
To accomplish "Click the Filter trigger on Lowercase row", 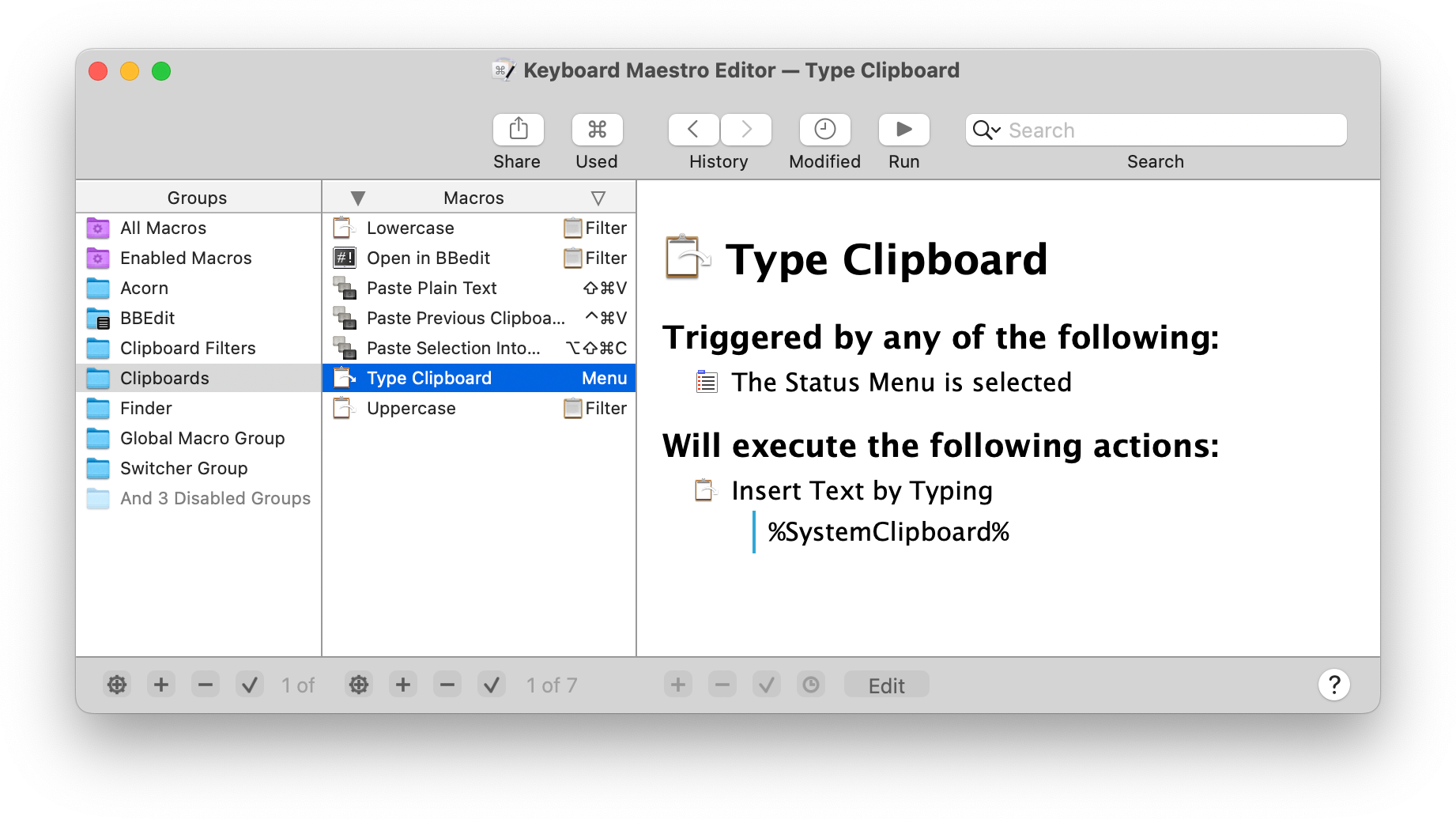I will tap(595, 228).
